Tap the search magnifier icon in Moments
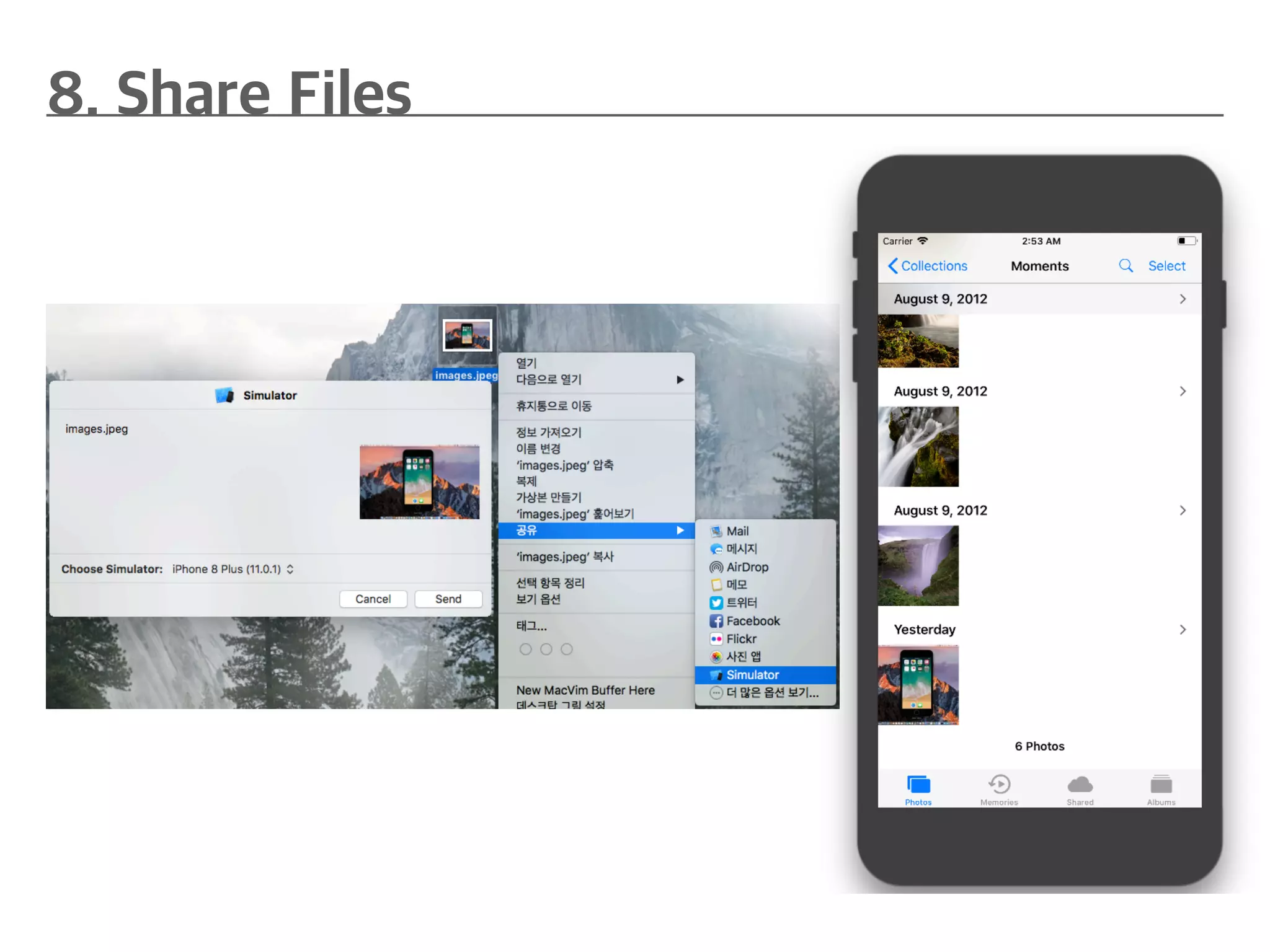Viewport: 1270px width, 952px height. (1126, 266)
